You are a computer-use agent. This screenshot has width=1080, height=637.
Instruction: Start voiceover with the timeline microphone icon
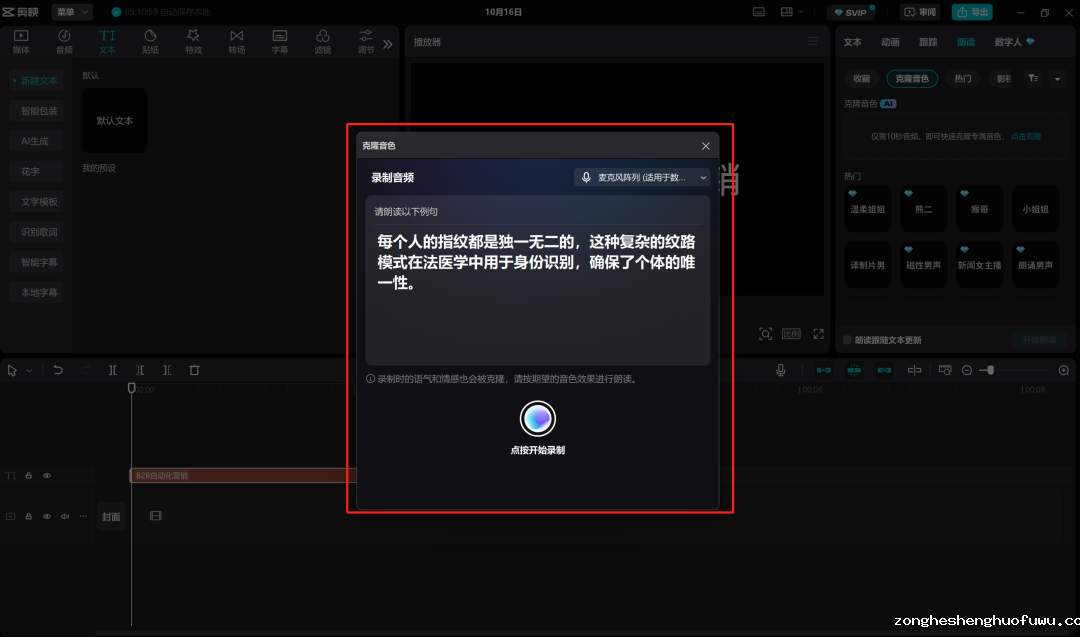coord(780,370)
